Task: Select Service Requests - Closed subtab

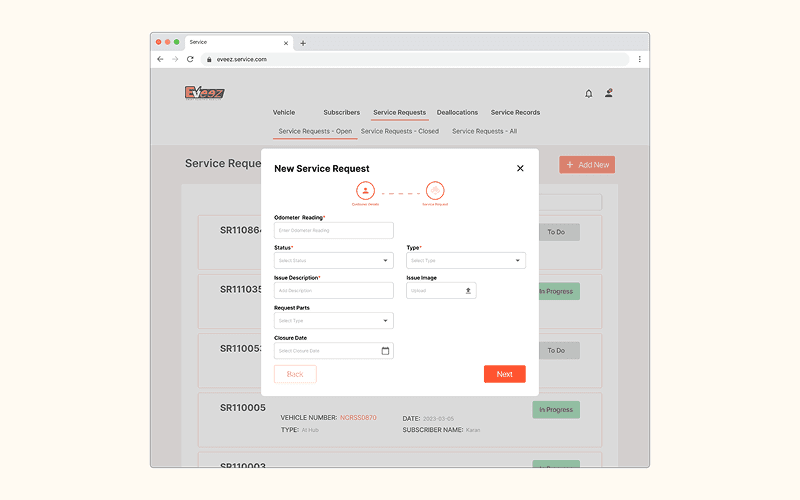Action: tap(399, 131)
